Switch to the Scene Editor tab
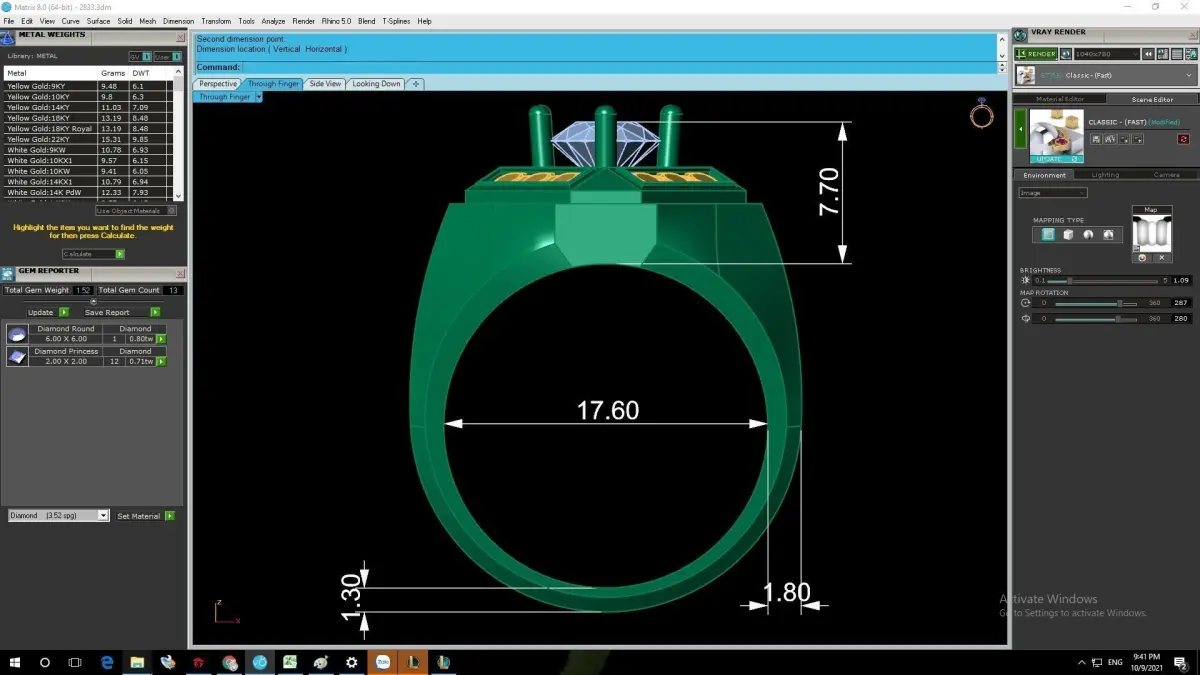This screenshot has width=1200, height=675. [x=1152, y=99]
